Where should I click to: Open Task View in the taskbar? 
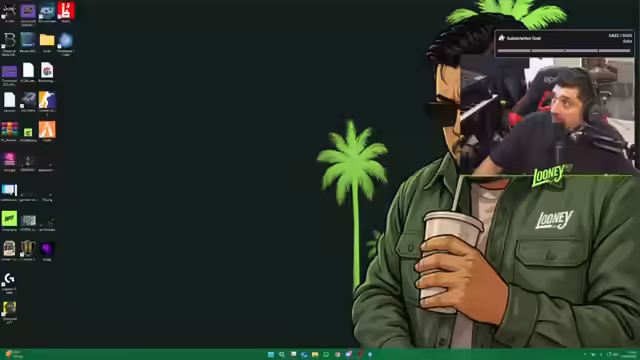[293, 354]
